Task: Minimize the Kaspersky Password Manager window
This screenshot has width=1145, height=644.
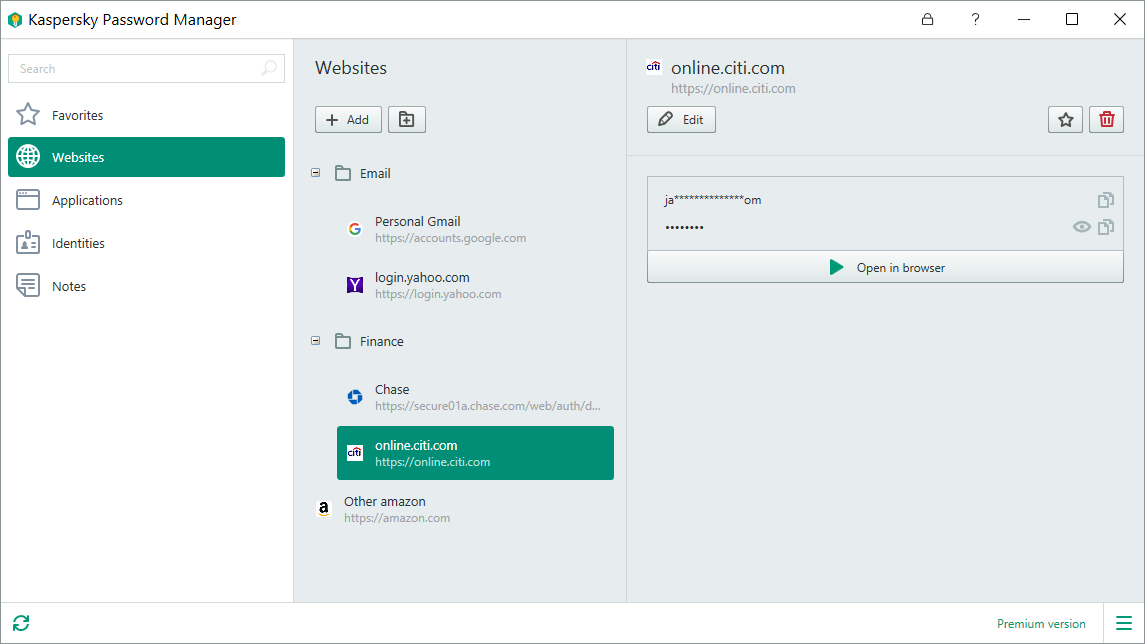Action: 1024,19
